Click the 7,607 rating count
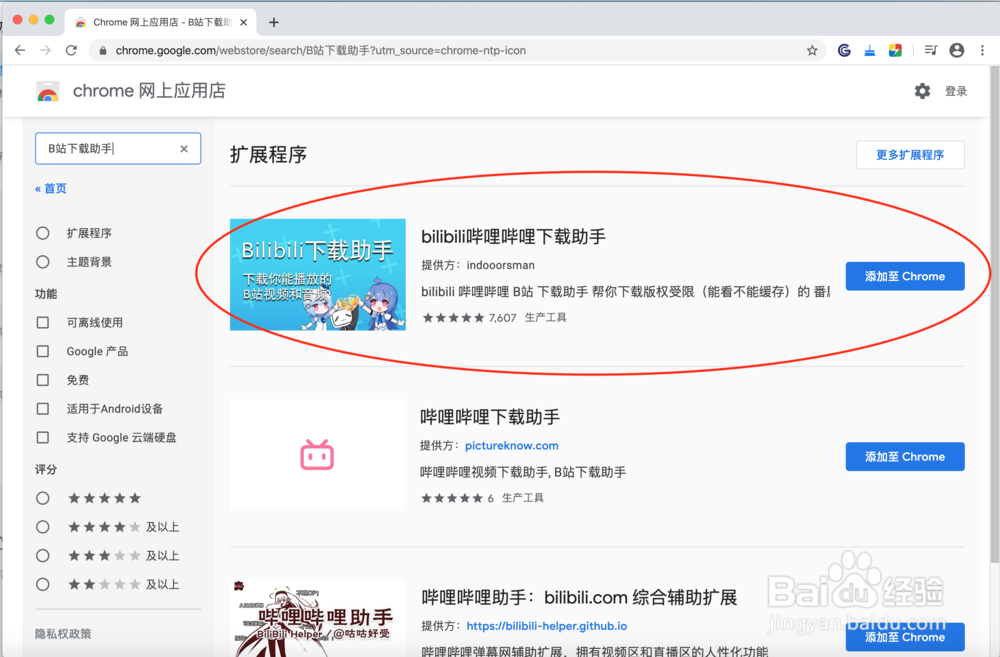Image resolution: width=1000 pixels, height=657 pixels. pyautogui.click(x=503, y=318)
